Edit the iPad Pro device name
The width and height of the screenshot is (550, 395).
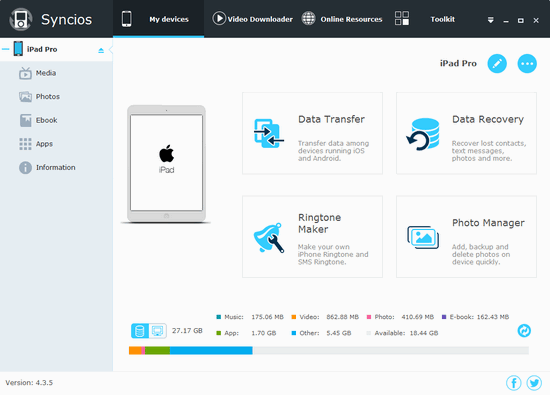tap(497, 63)
